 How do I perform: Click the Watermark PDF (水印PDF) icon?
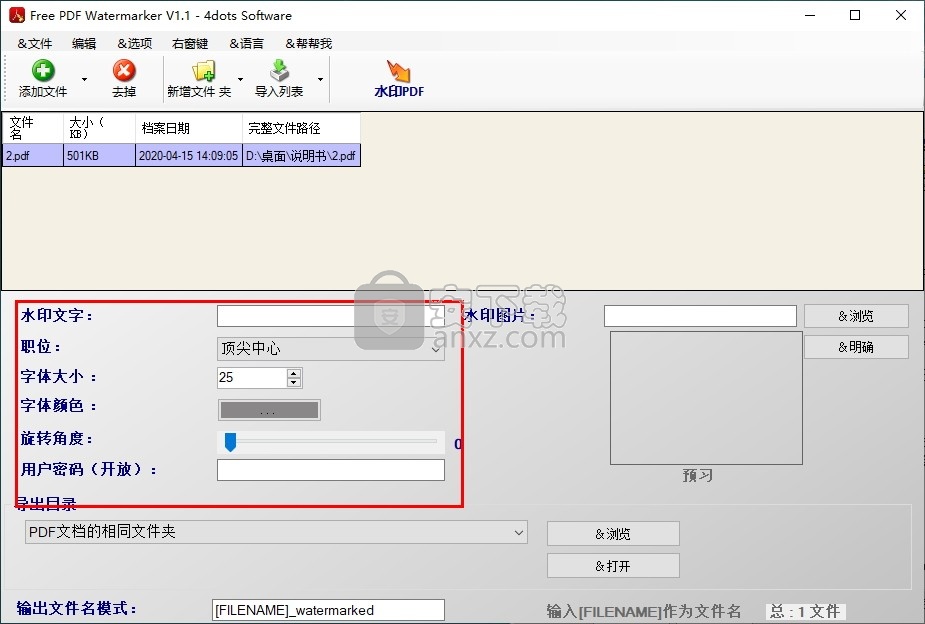[x=399, y=71]
